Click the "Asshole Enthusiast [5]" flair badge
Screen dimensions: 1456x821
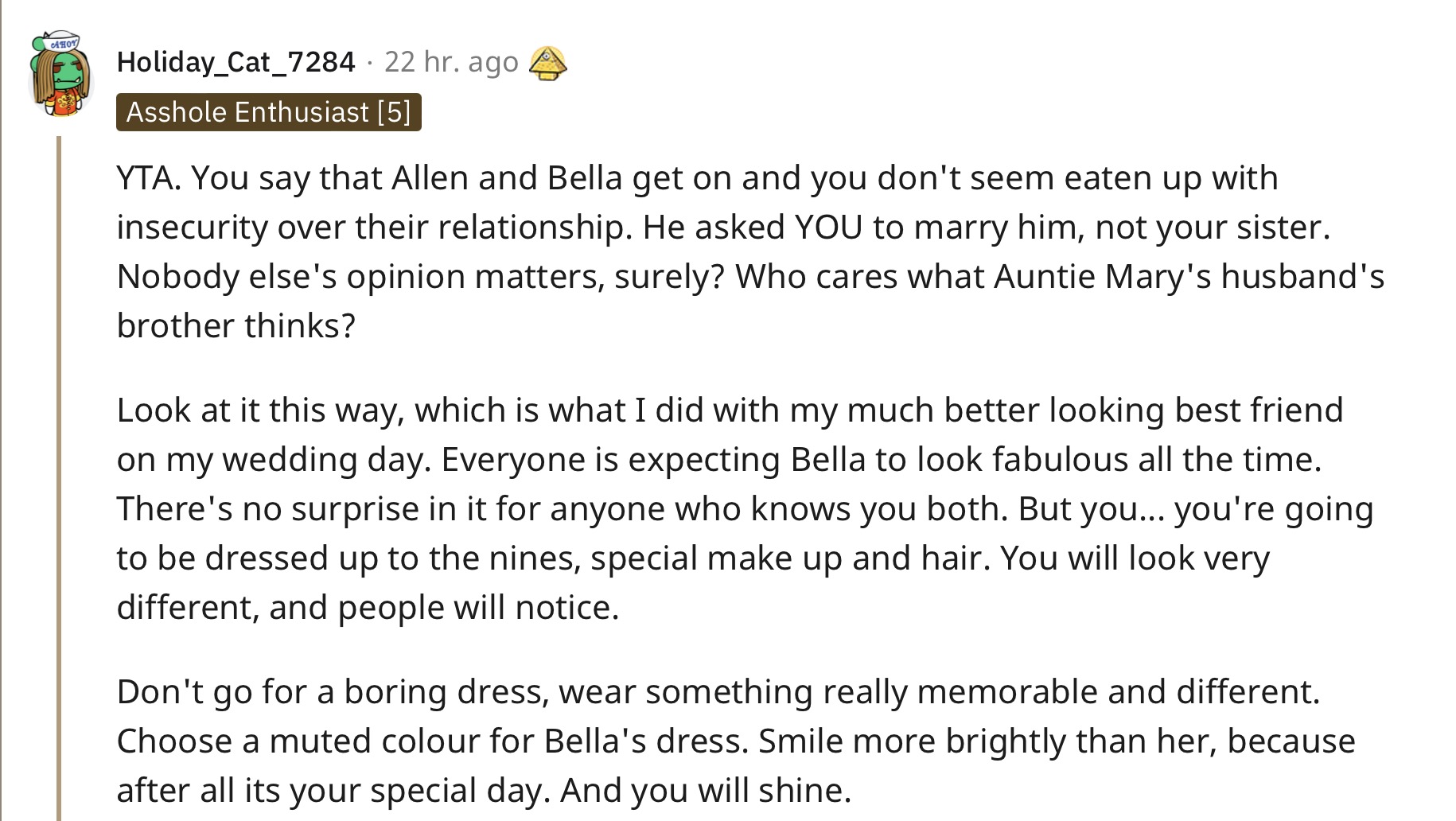(269, 112)
